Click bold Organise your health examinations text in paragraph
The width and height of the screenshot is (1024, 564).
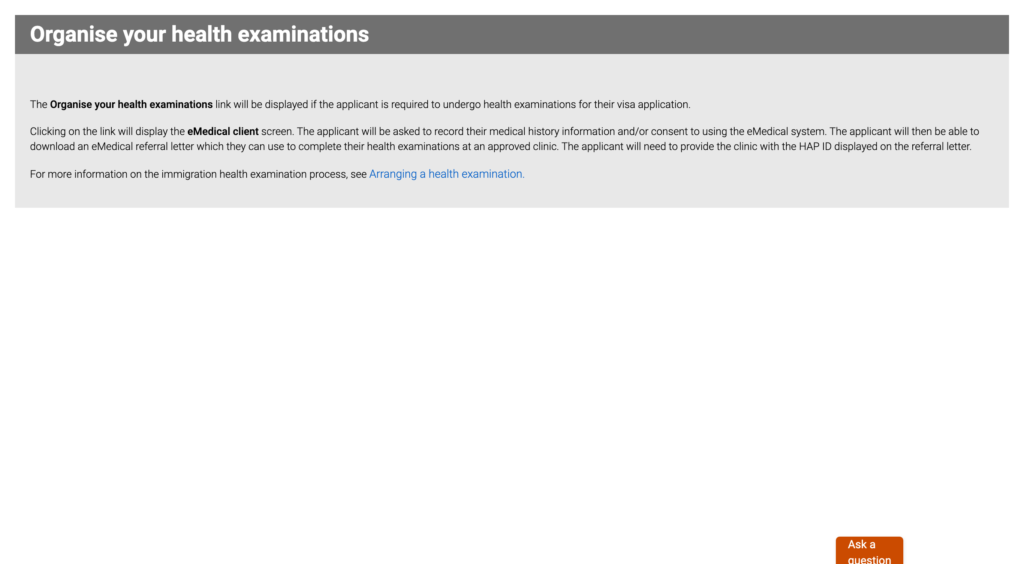click(x=131, y=105)
